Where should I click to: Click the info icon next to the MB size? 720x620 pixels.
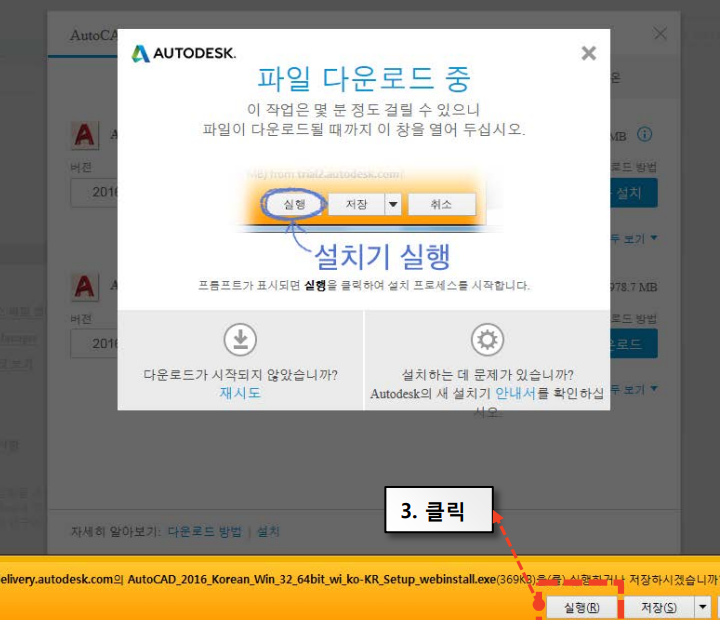[x=644, y=135]
